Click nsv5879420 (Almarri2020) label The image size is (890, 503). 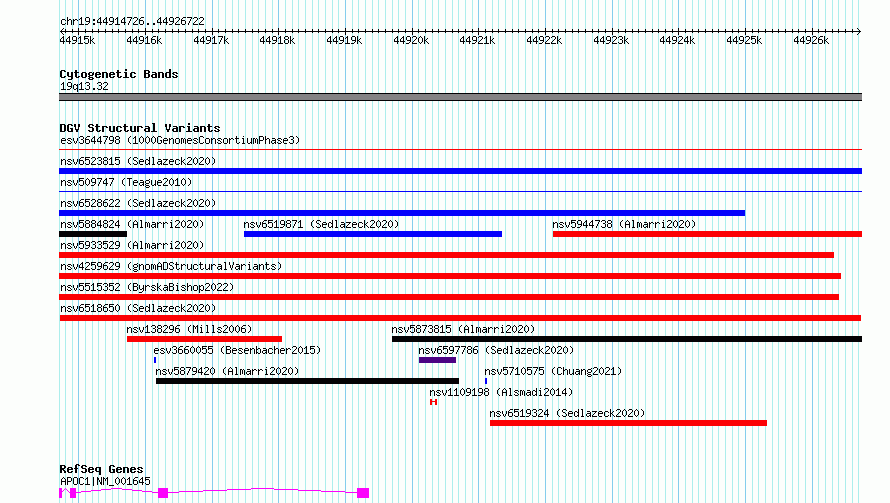point(227,371)
